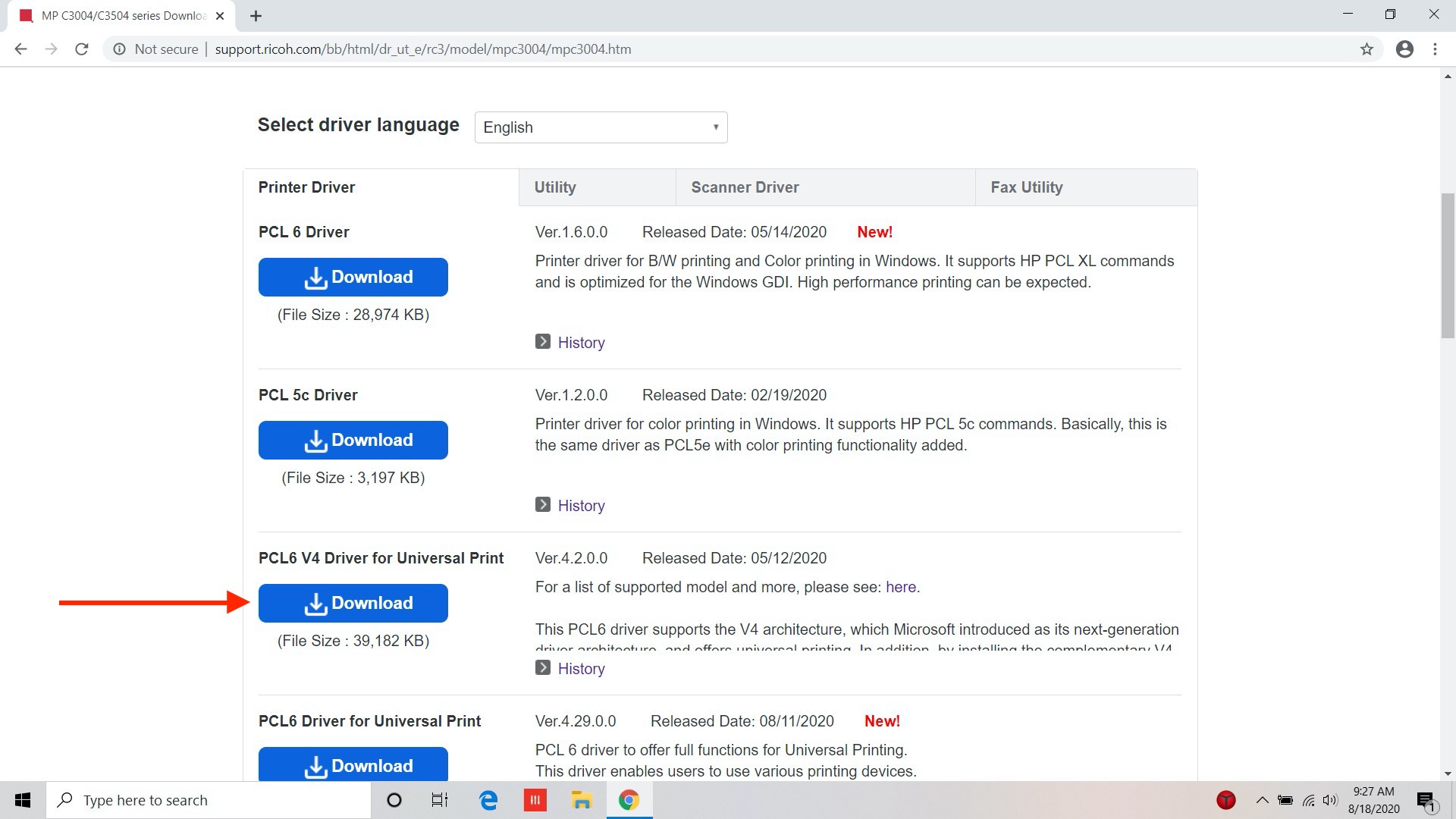Reload the Ricoh support page
Image resolution: width=1456 pixels, height=819 pixels.
pyautogui.click(x=82, y=49)
